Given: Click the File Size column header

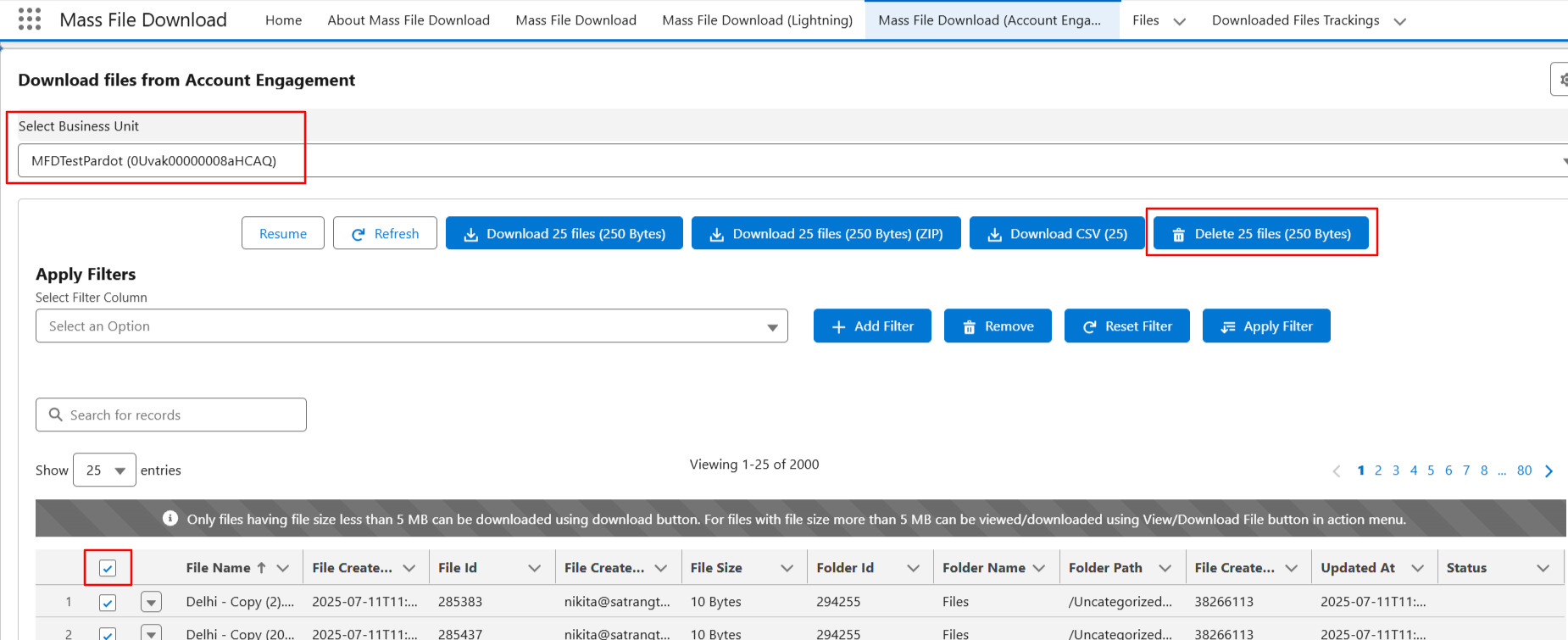Looking at the screenshot, I should pyautogui.click(x=716, y=568).
